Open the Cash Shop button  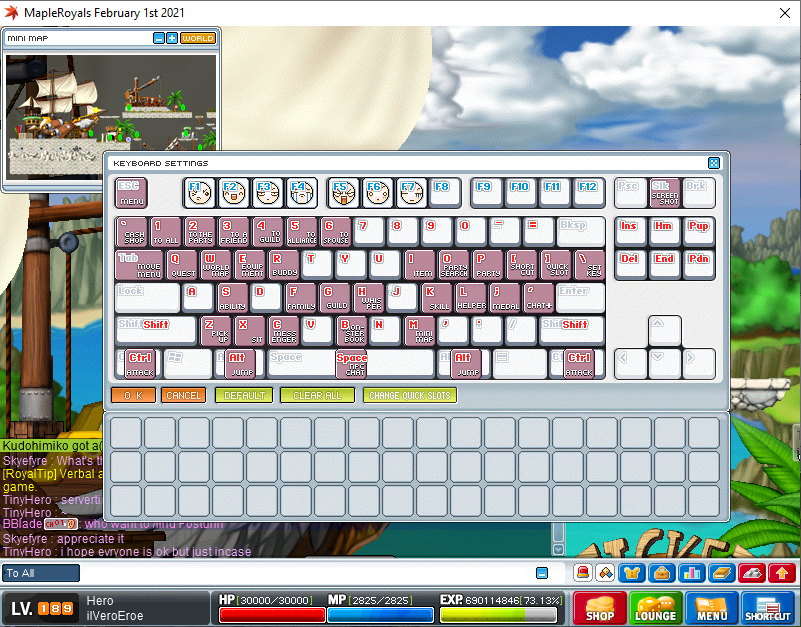(600, 608)
